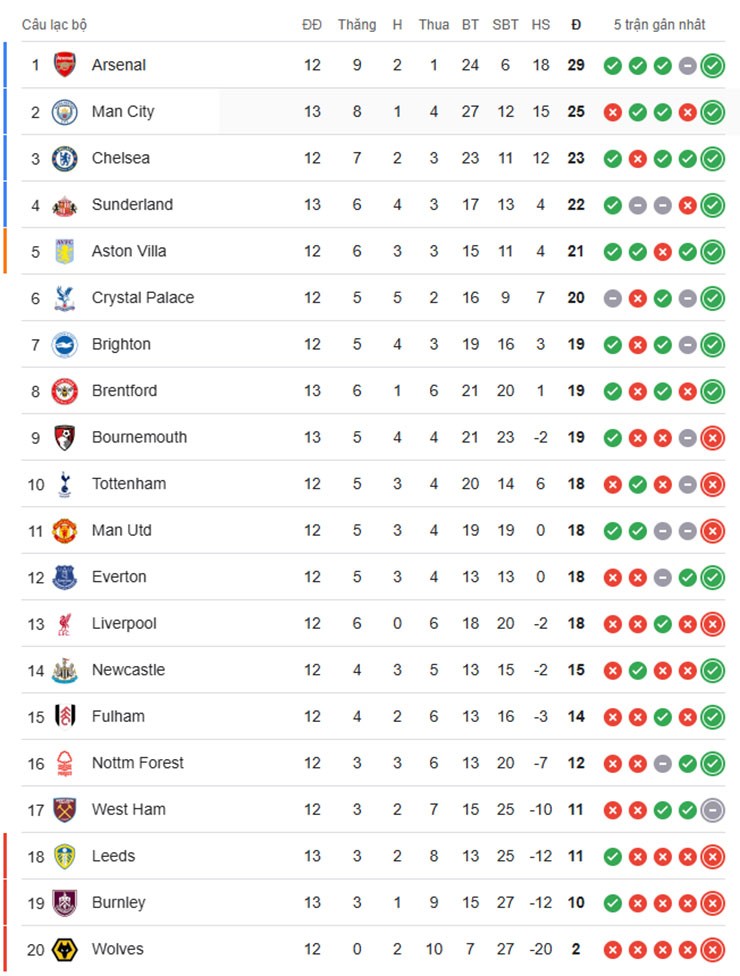Click the Crystal Palace club crest
740x976 pixels.
(x=65, y=298)
